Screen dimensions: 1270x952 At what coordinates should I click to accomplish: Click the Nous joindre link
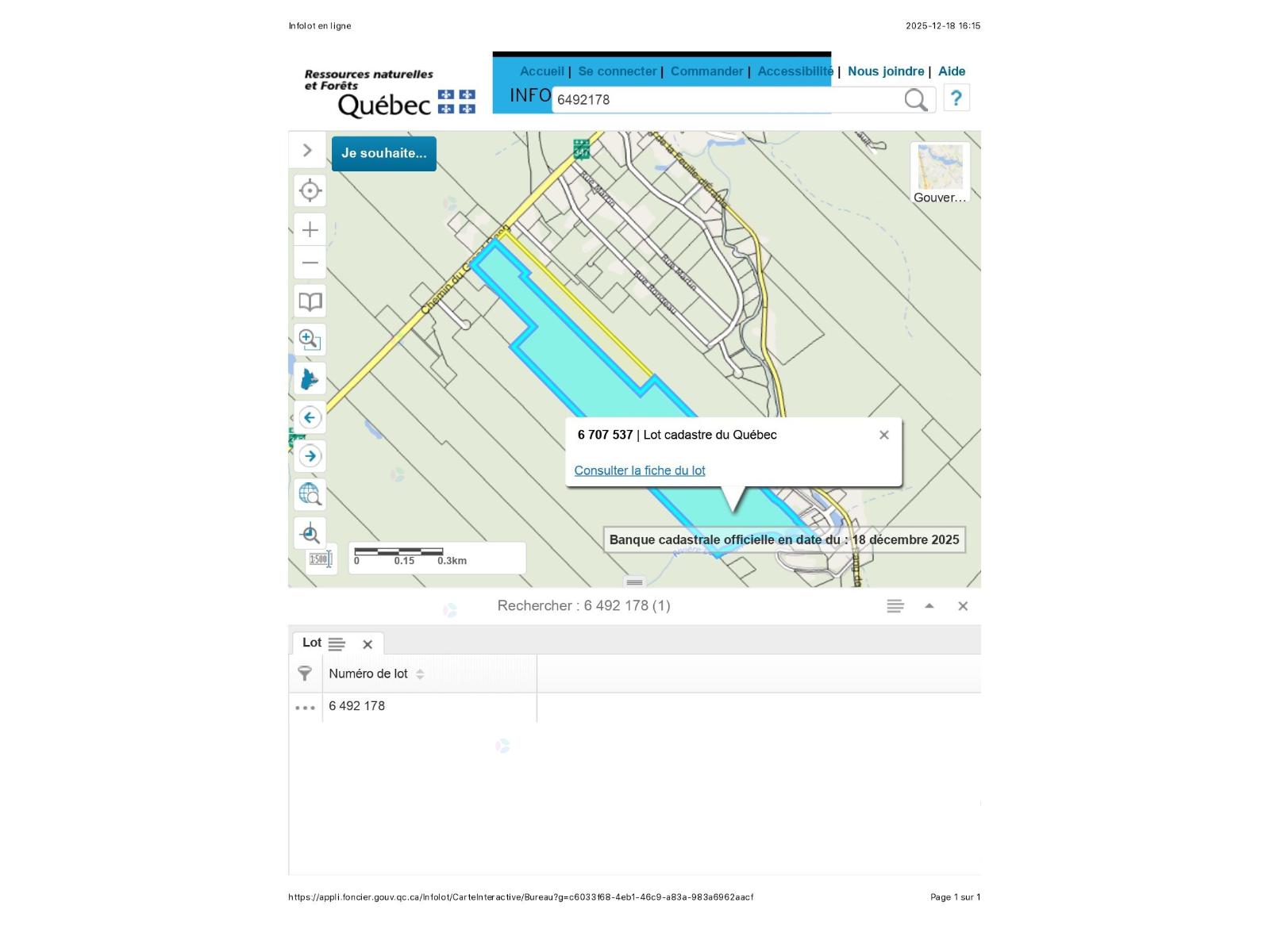click(886, 71)
